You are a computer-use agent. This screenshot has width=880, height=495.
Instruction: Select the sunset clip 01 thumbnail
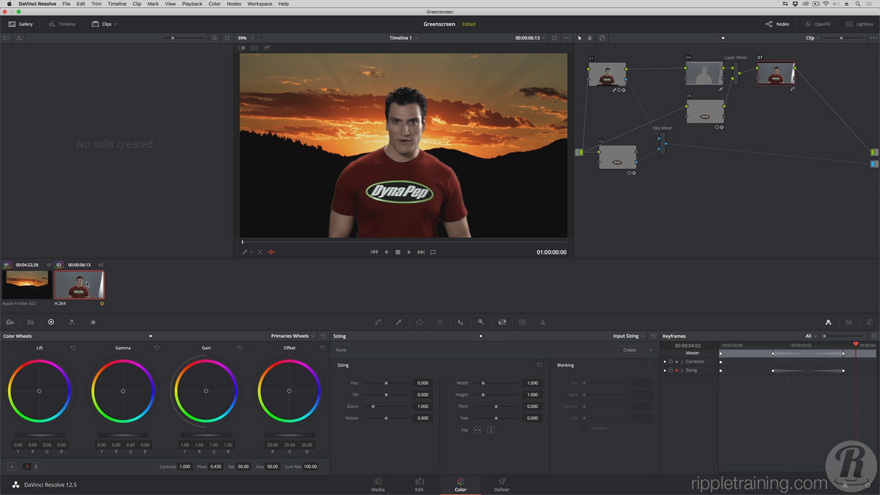point(26,285)
